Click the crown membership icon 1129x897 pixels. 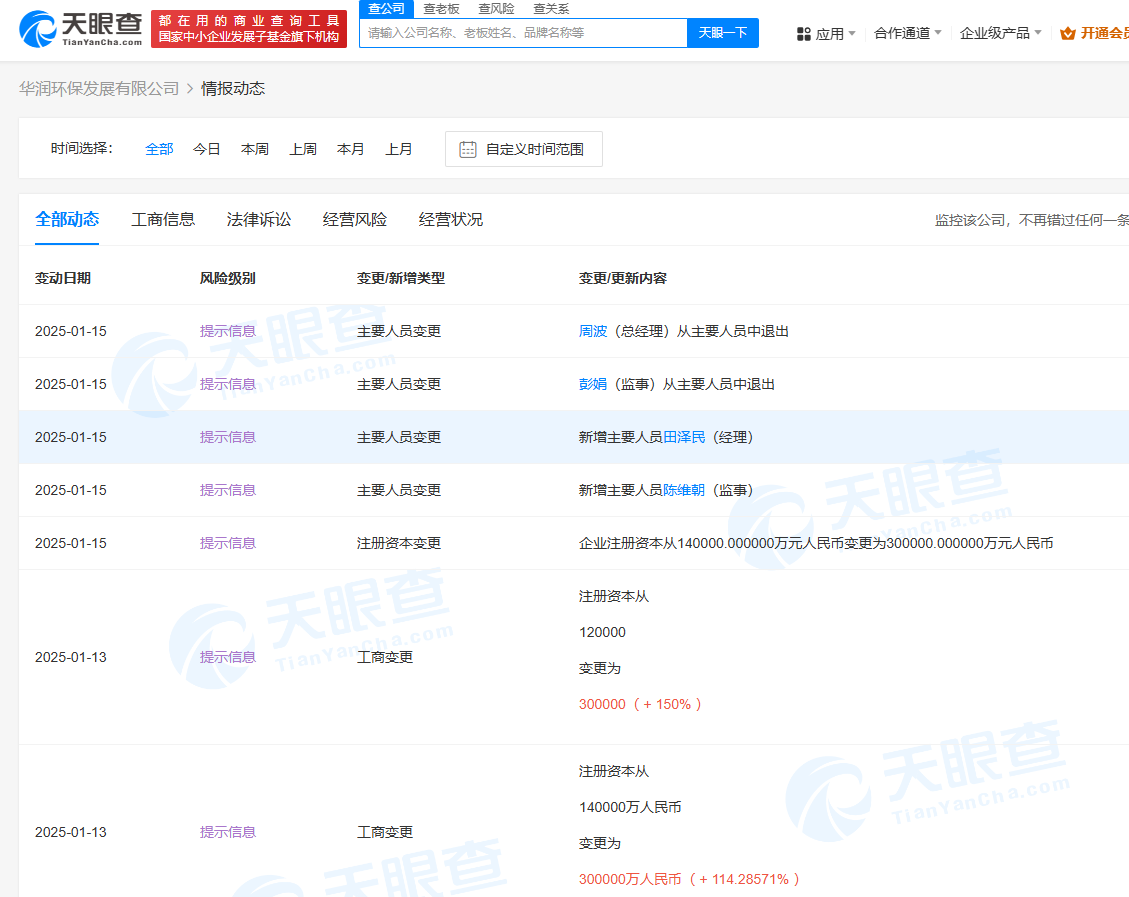click(1067, 33)
